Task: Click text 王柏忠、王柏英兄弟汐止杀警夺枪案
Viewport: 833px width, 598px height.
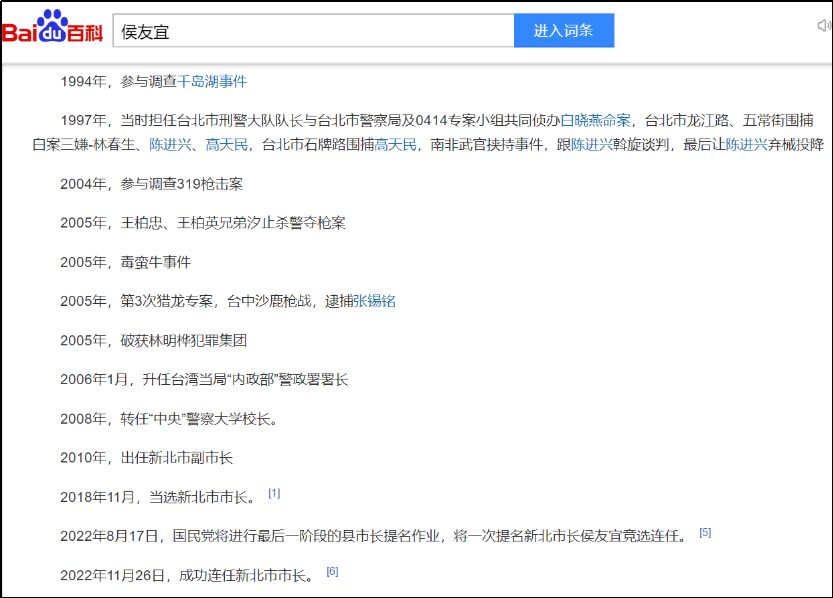Action: coord(233,223)
